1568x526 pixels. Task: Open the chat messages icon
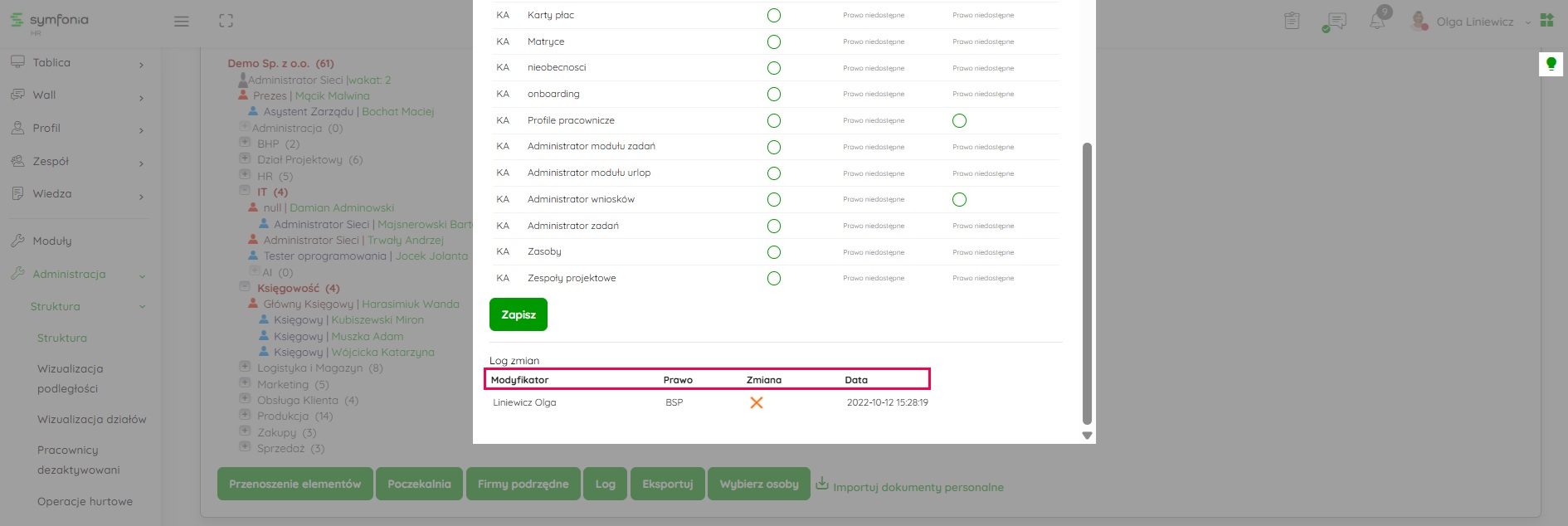click(x=1335, y=22)
